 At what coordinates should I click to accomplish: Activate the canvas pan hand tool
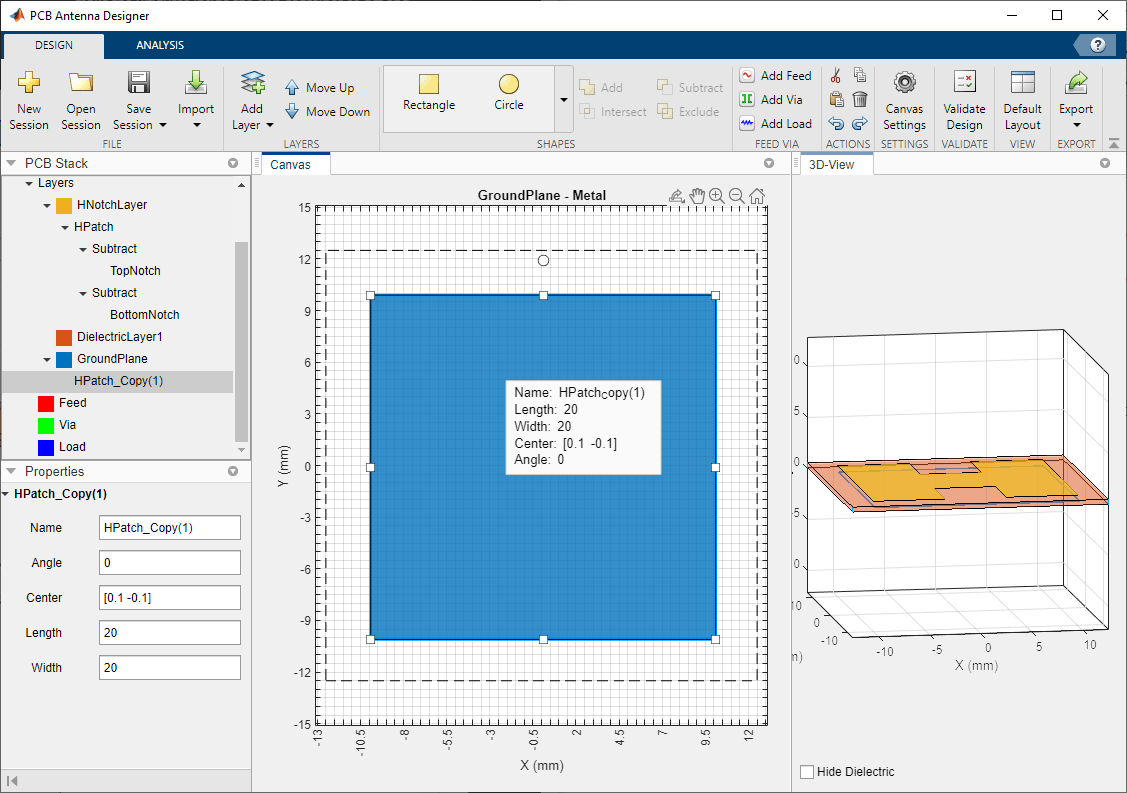pos(696,196)
